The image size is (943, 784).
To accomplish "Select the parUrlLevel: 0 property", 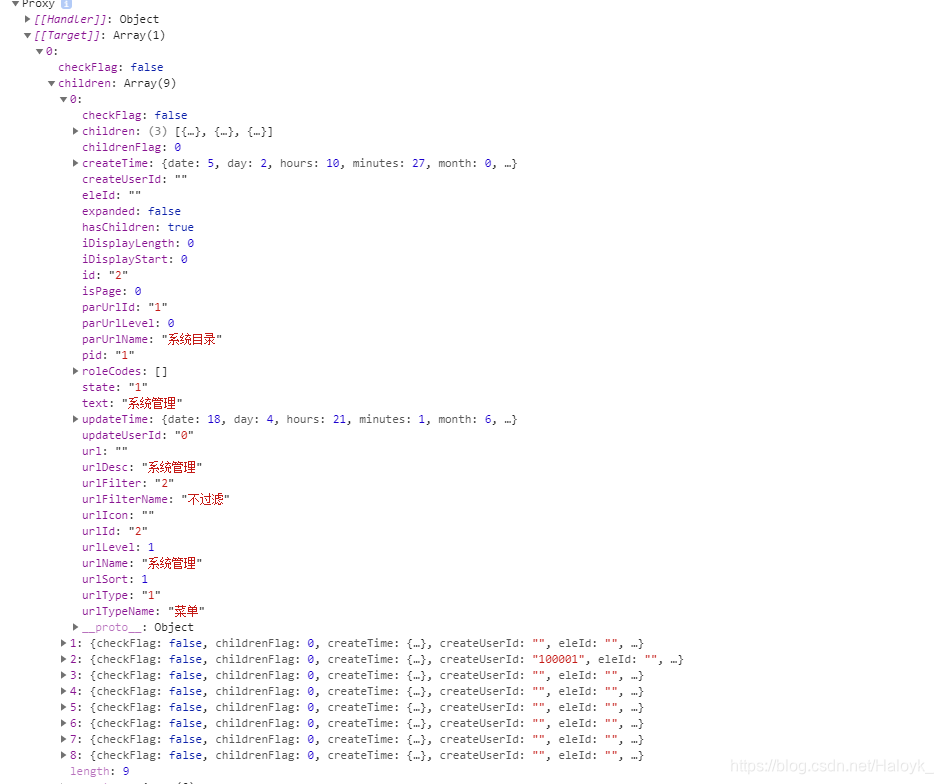I will [128, 323].
